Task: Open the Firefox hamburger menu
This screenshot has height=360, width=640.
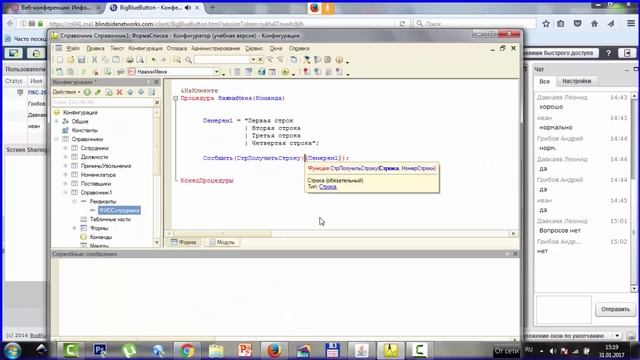Action: (x=631, y=24)
